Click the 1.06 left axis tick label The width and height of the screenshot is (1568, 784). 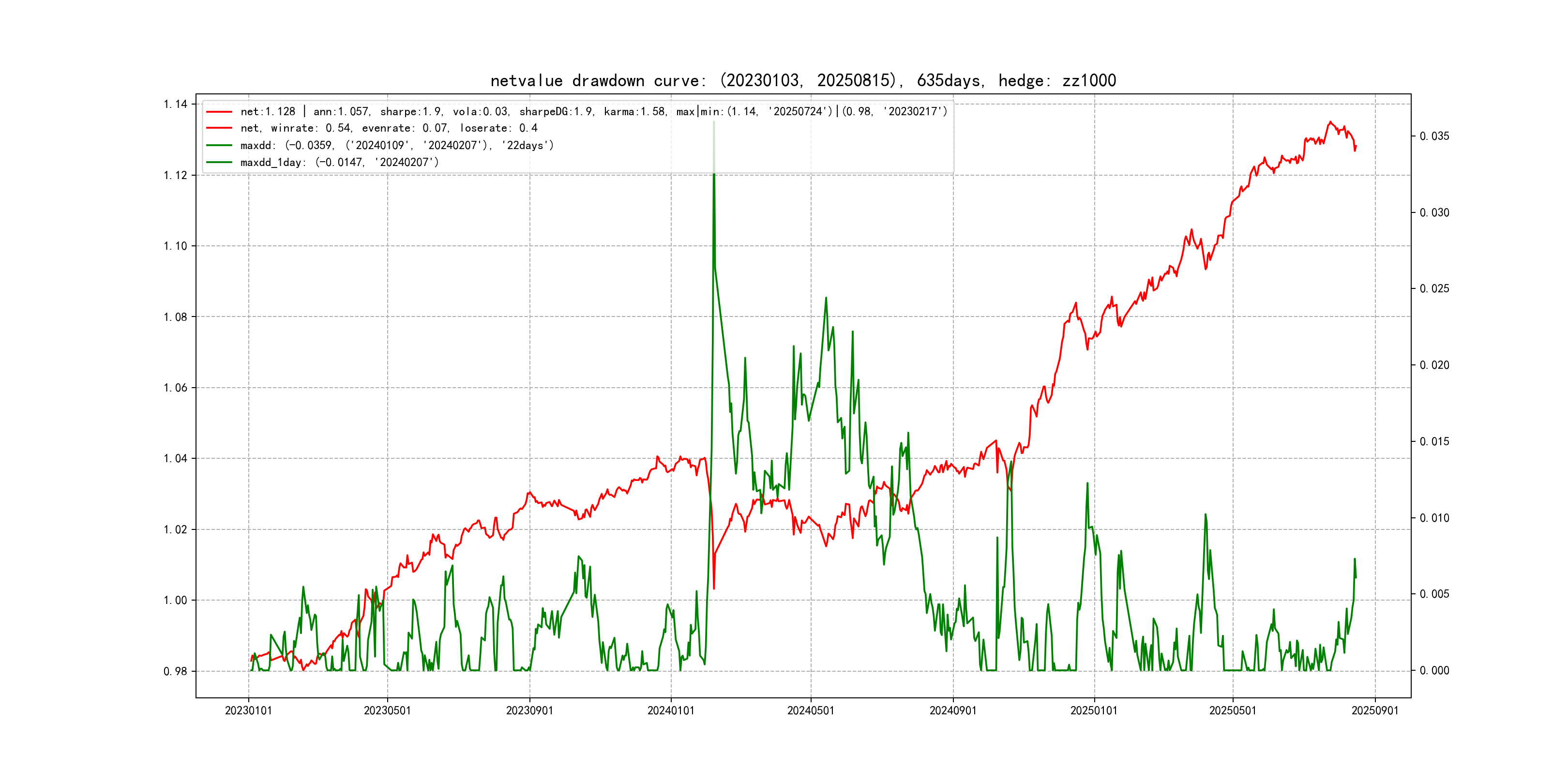pyautogui.click(x=175, y=388)
